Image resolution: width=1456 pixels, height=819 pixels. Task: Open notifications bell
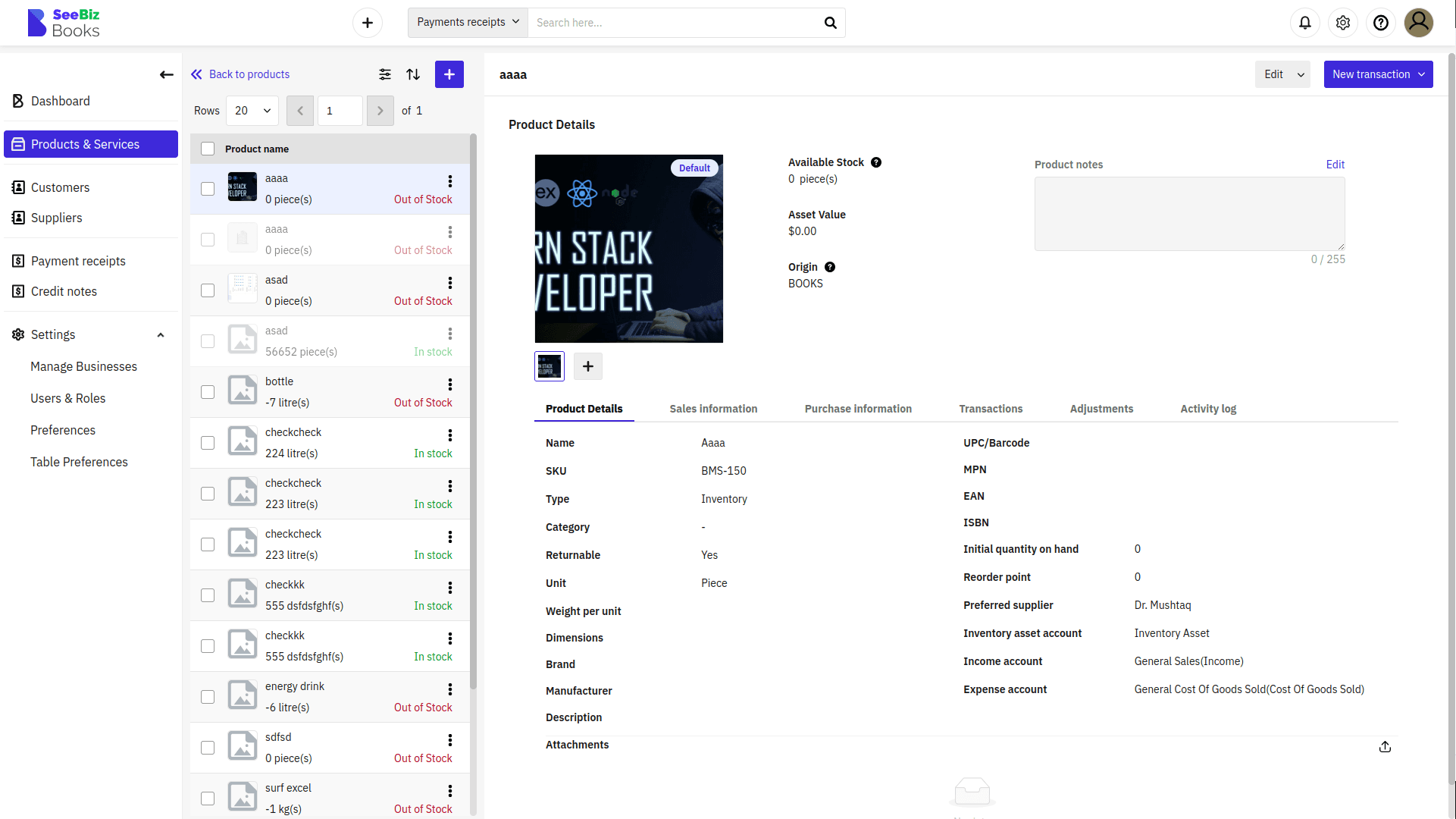point(1305,23)
